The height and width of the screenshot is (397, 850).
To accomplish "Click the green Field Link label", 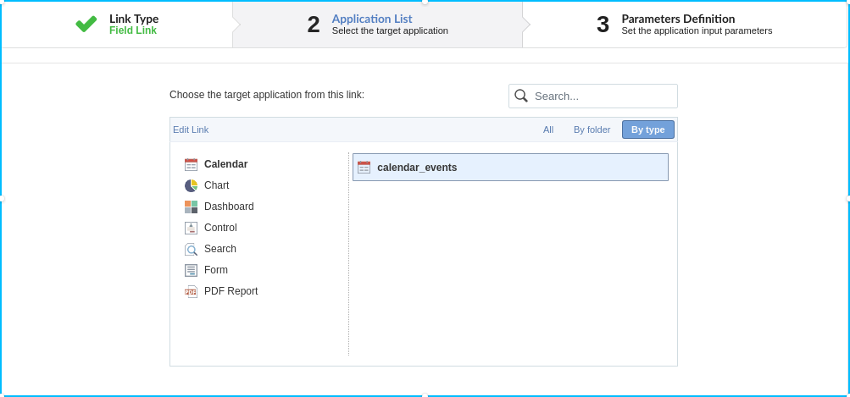I will (x=133, y=30).
